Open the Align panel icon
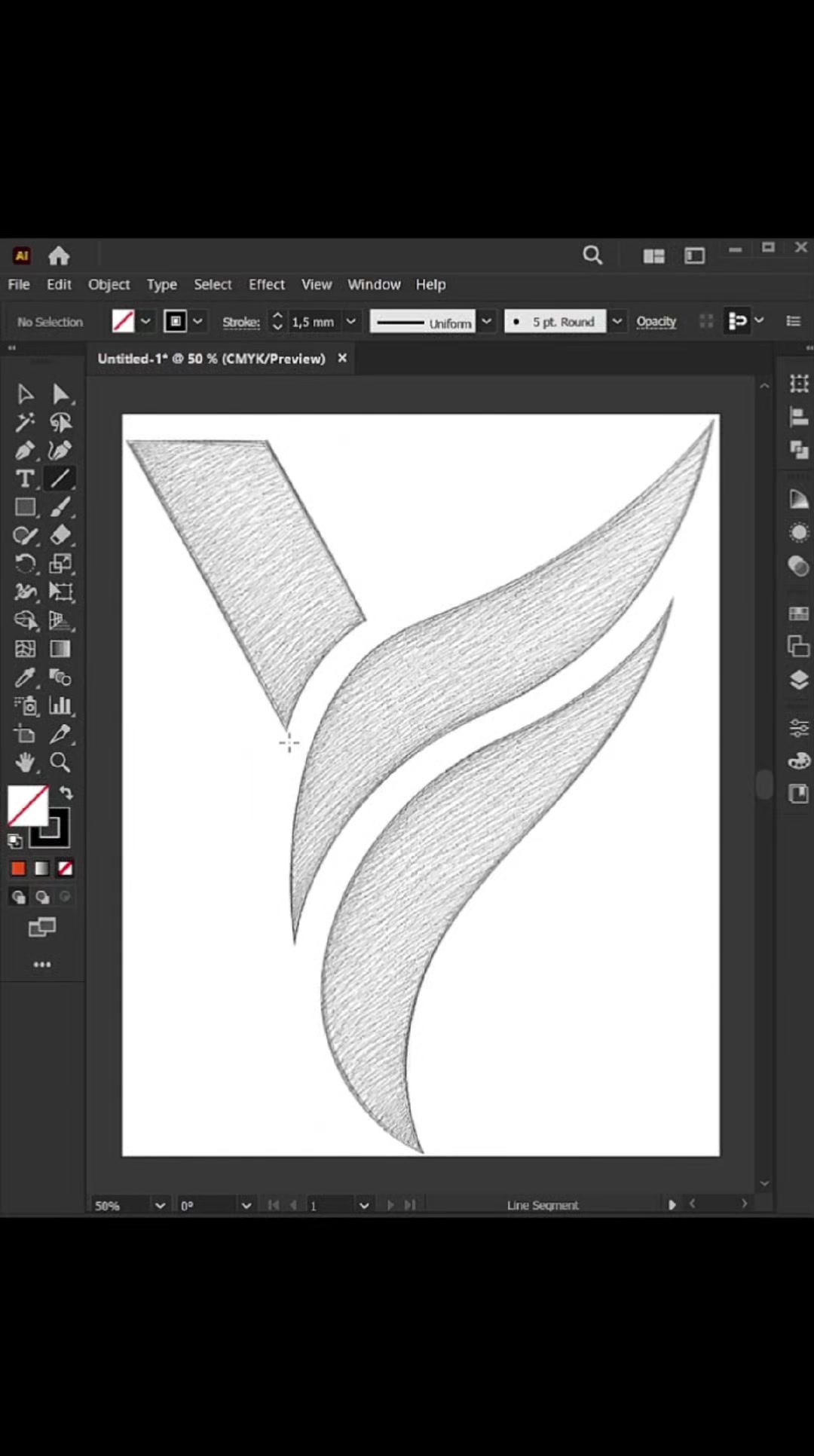 pyautogui.click(x=799, y=417)
